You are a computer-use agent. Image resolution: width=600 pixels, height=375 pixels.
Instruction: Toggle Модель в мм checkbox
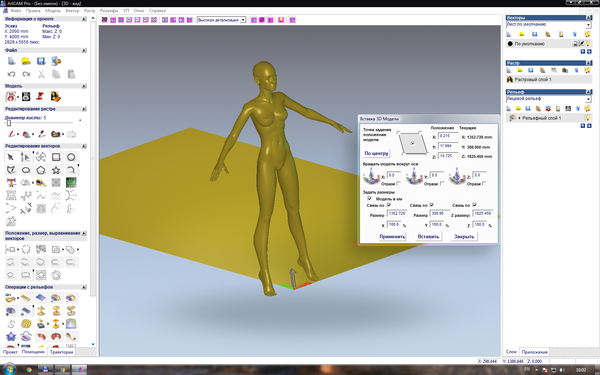(x=369, y=199)
